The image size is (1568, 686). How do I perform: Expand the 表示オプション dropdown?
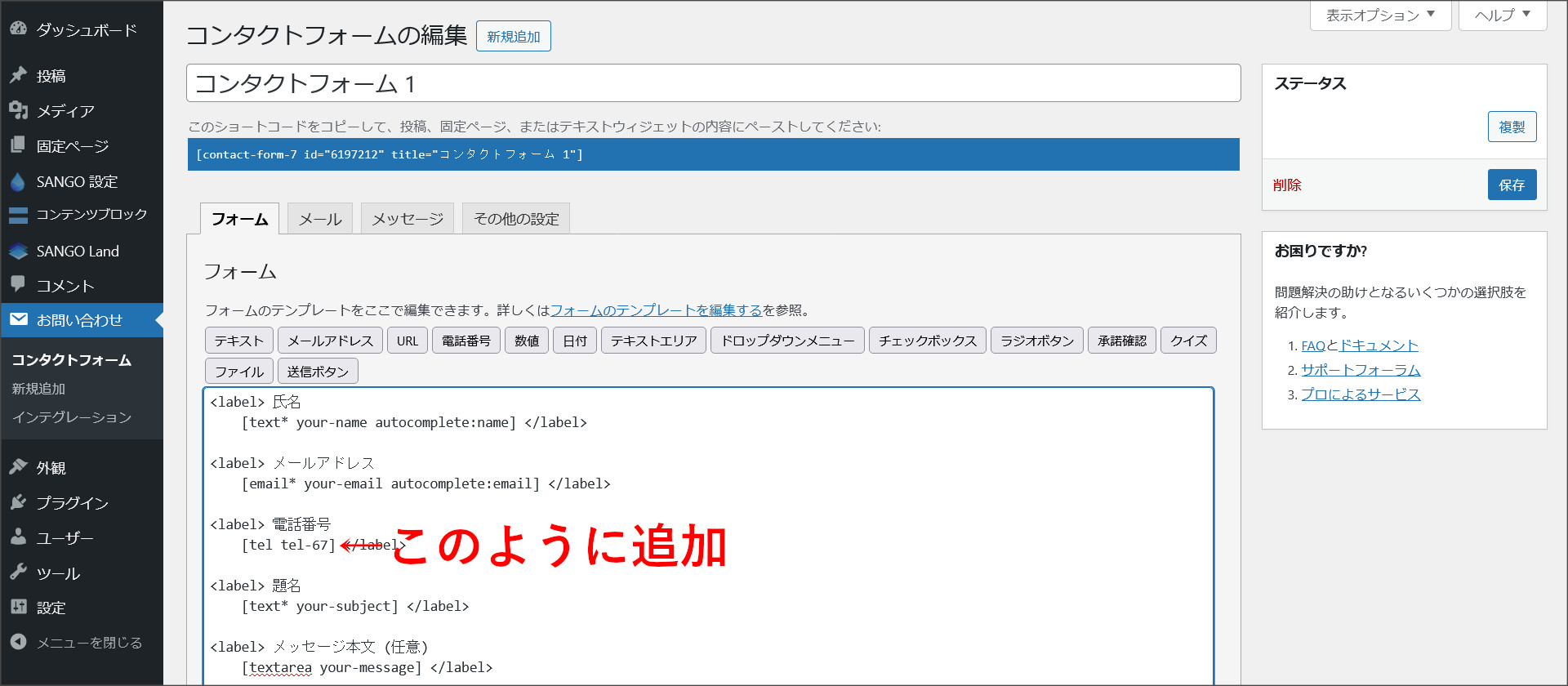click(1380, 16)
